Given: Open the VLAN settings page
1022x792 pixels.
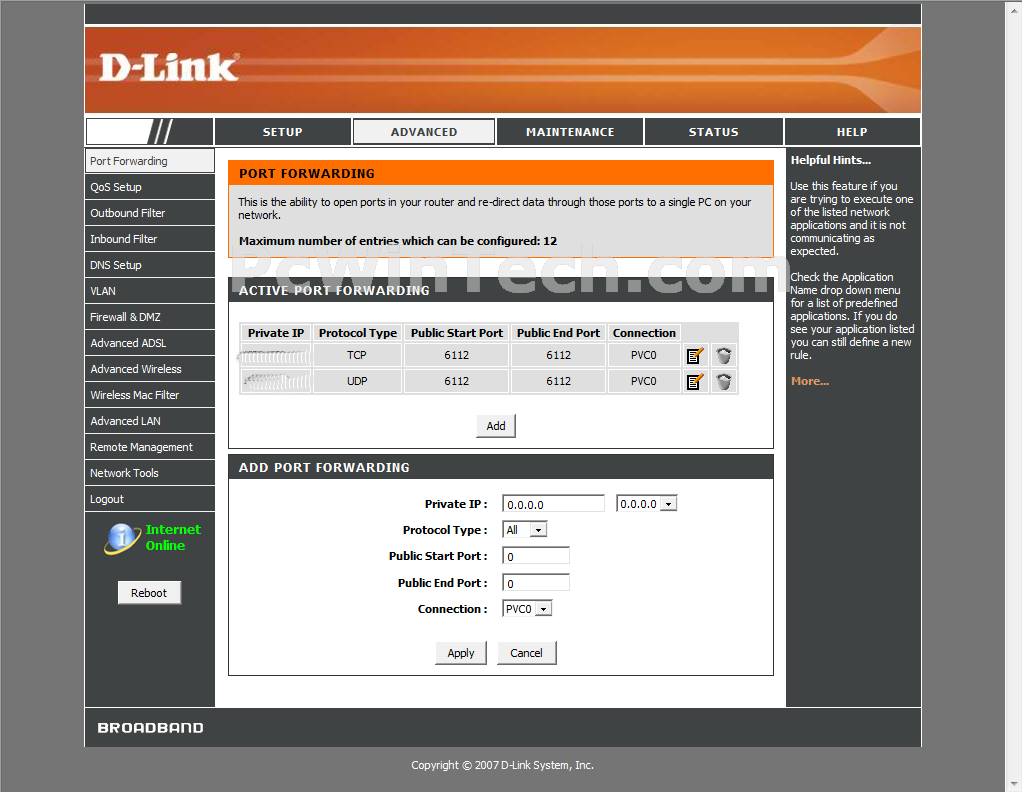Looking at the screenshot, I should click(149, 291).
